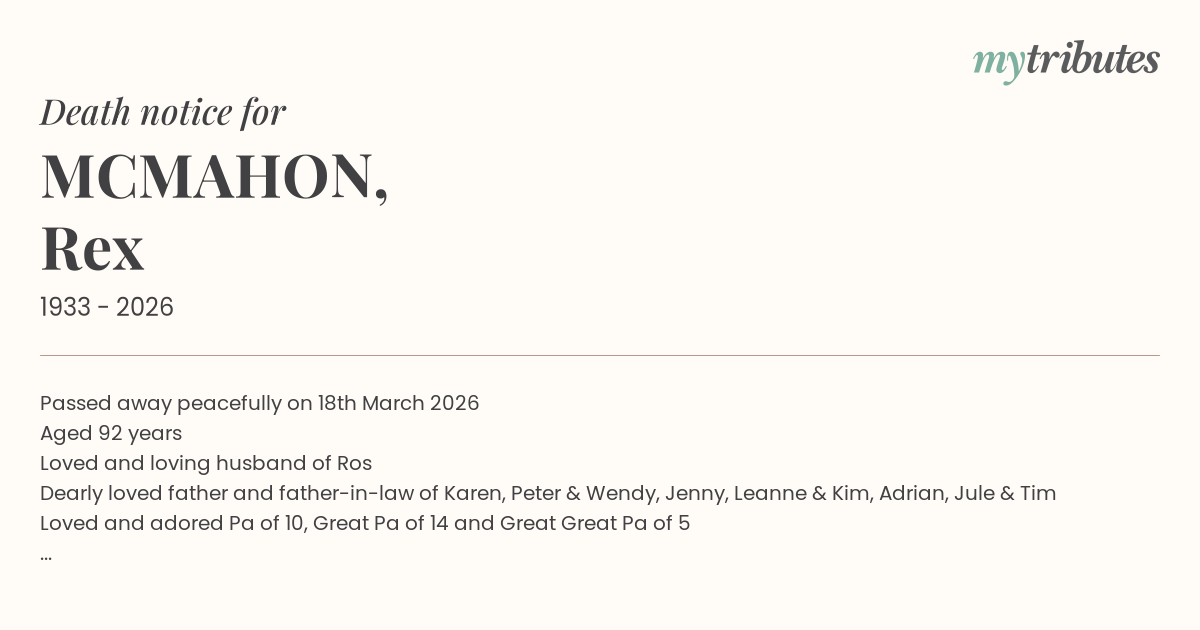Click the name Ros
The height and width of the screenshot is (630, 1200).
(354, 463)
